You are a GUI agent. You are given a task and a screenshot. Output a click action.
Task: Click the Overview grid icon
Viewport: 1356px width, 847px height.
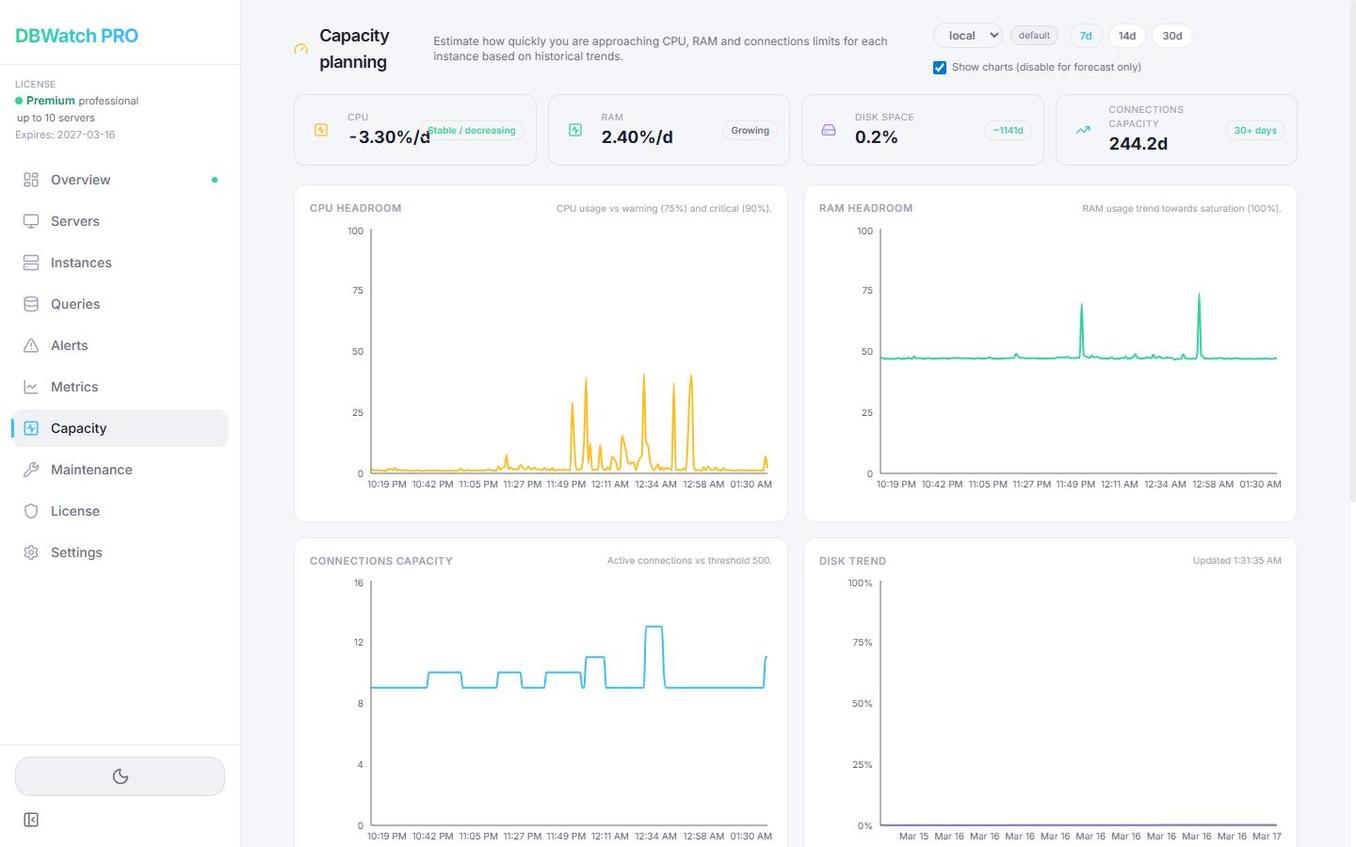(31, 180)
